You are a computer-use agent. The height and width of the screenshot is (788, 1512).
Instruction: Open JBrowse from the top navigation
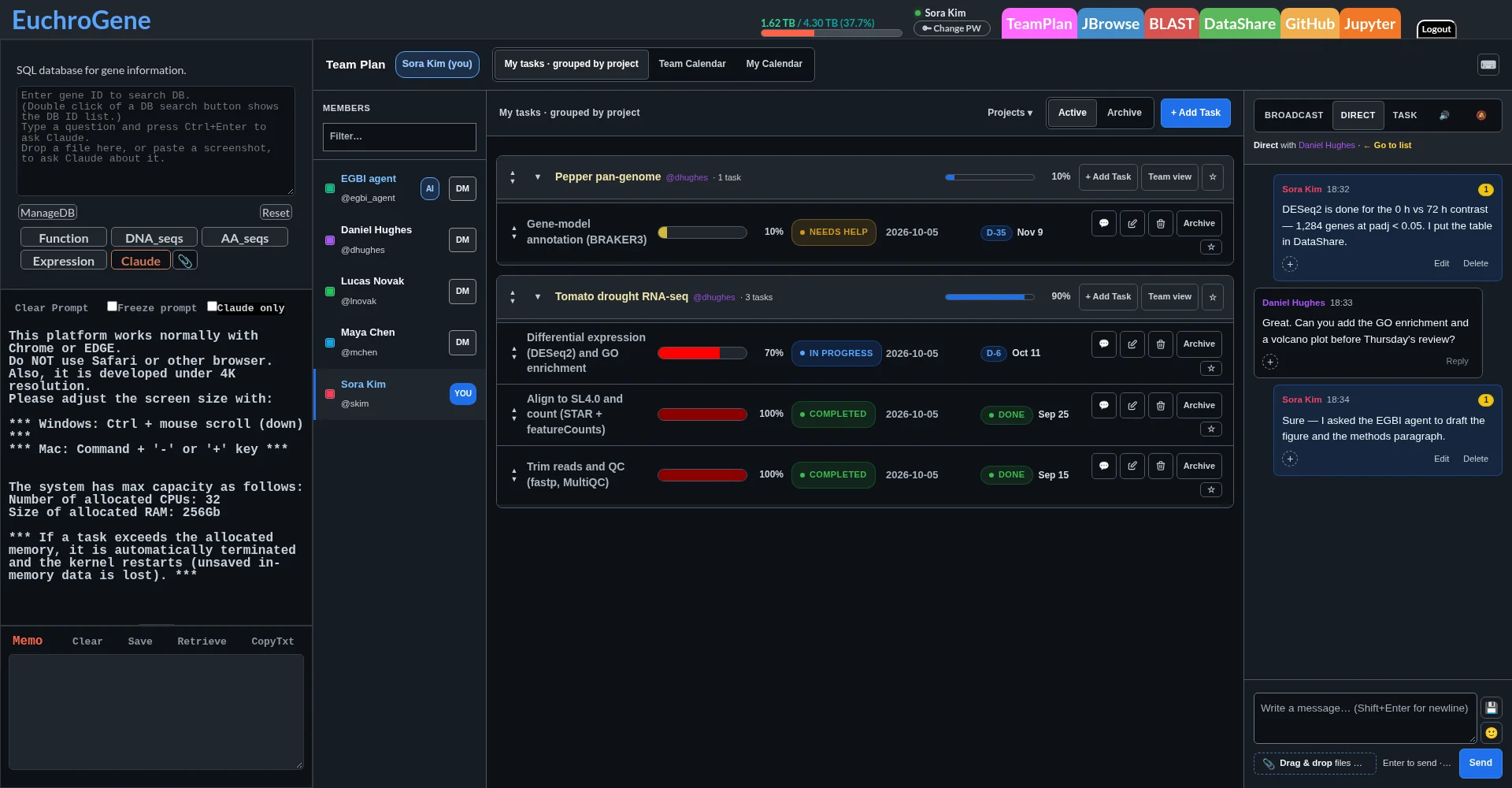pos(1110,24)
